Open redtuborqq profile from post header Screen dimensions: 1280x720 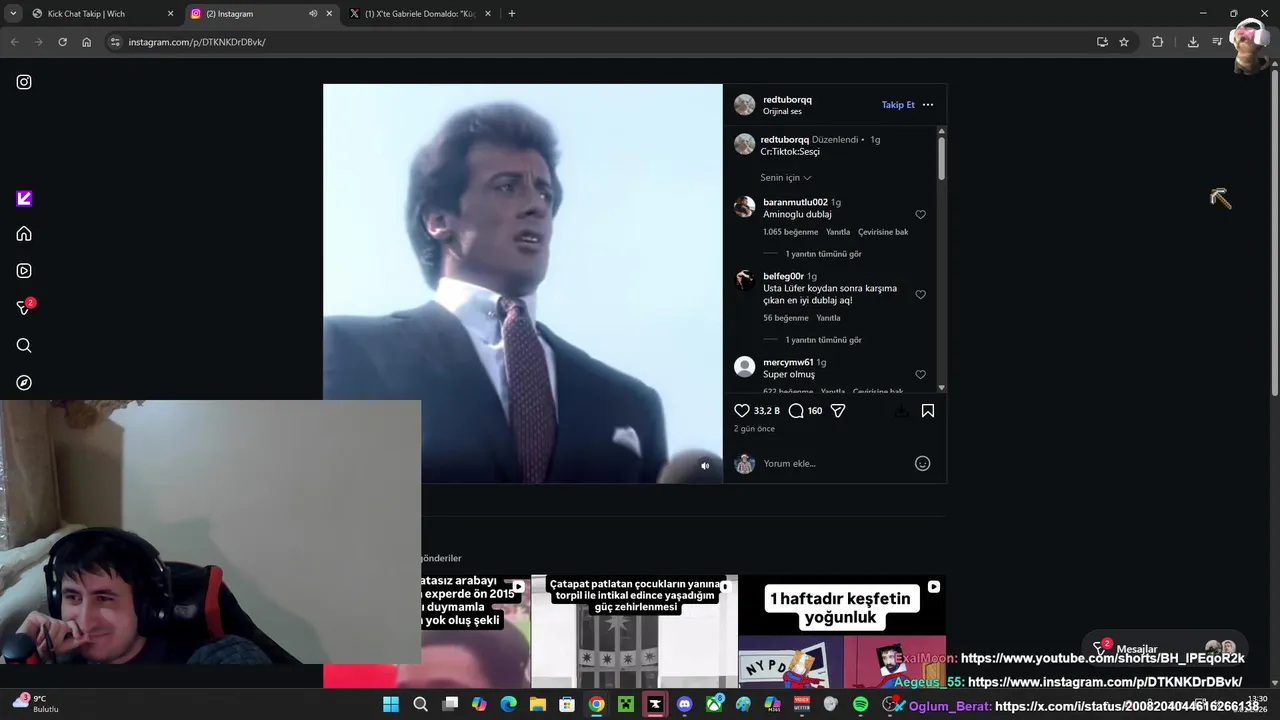coord(787,99)
